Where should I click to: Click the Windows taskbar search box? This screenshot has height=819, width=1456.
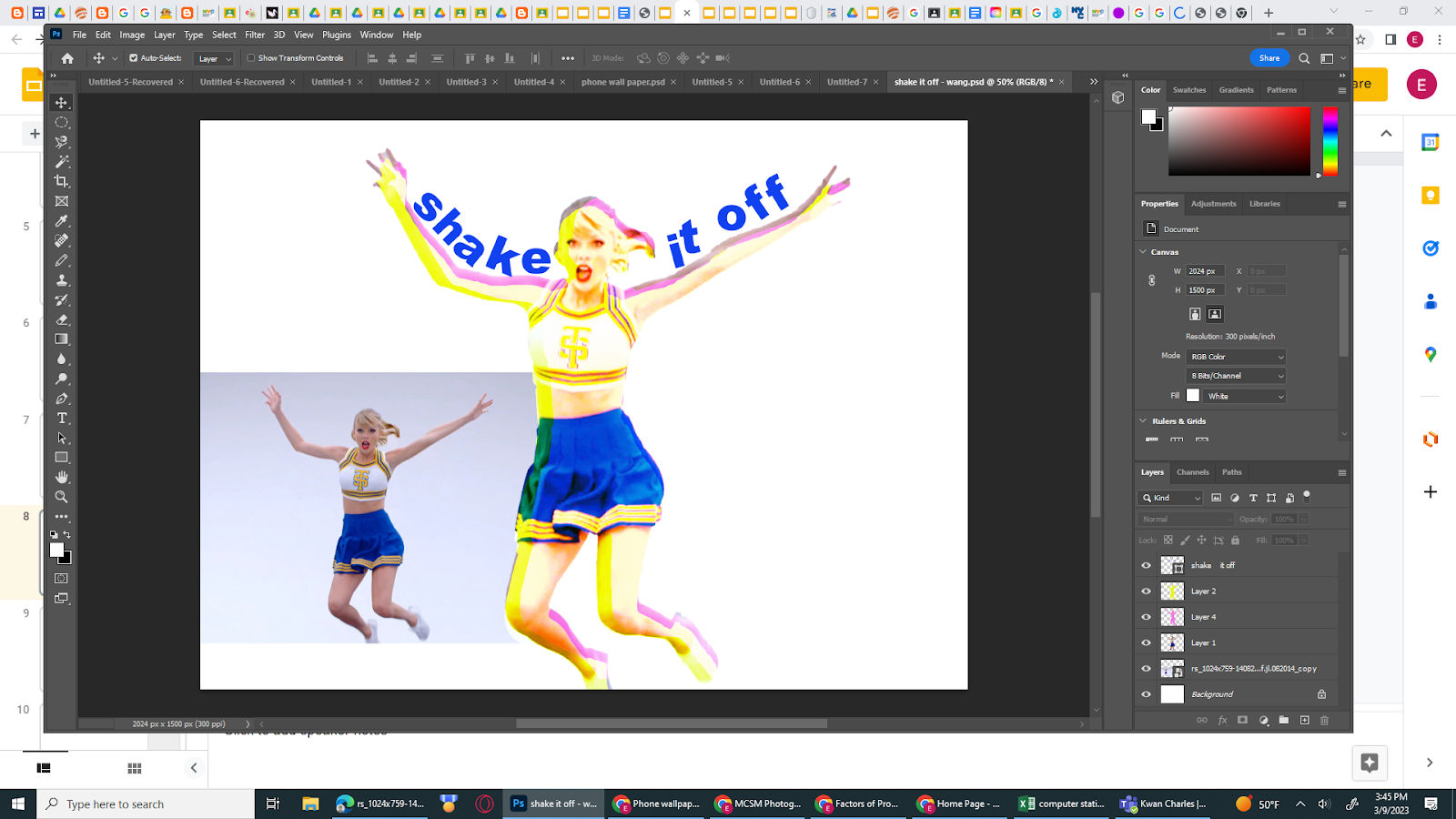146,804
